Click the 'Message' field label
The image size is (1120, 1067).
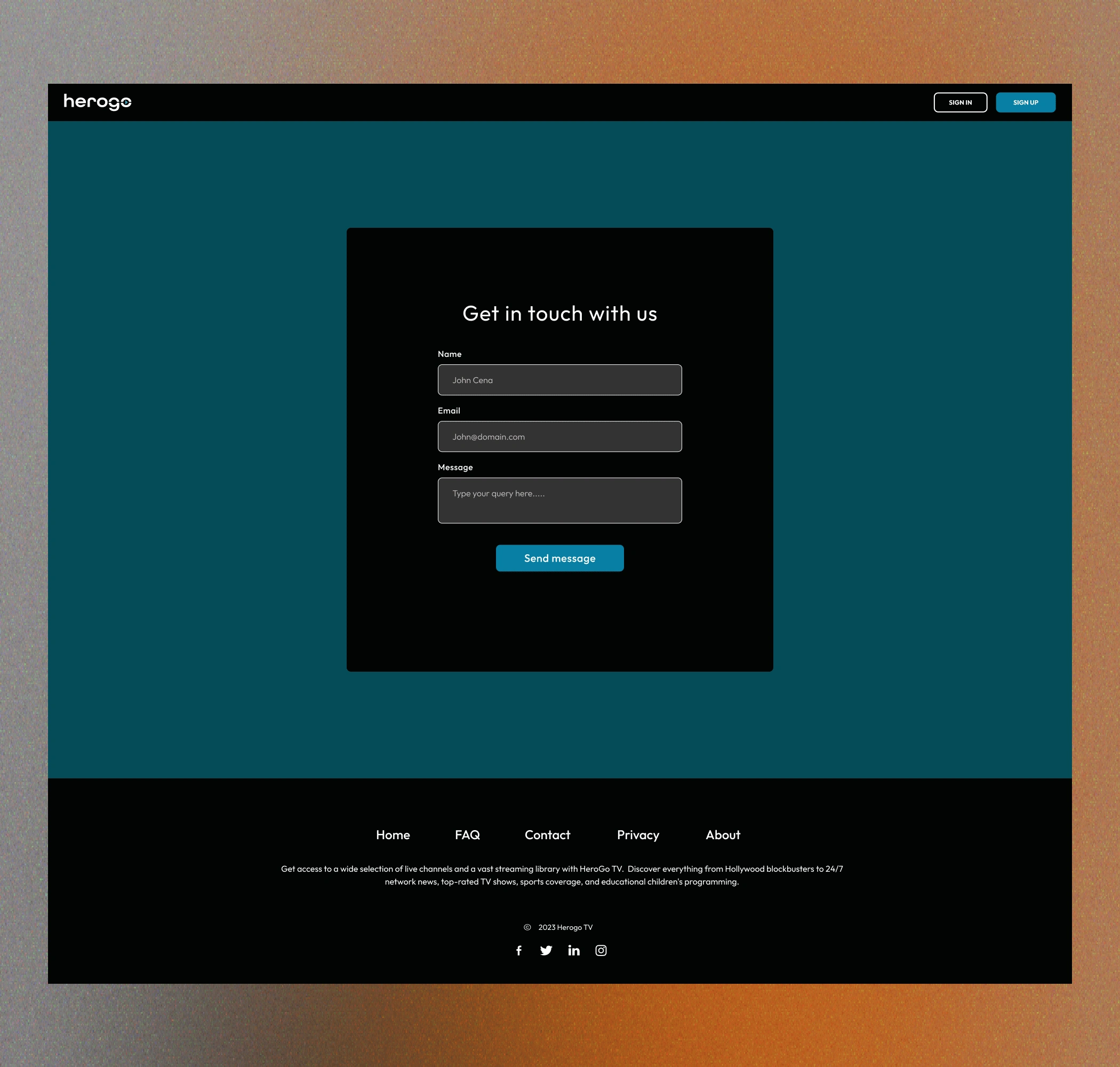coord(455,467)
